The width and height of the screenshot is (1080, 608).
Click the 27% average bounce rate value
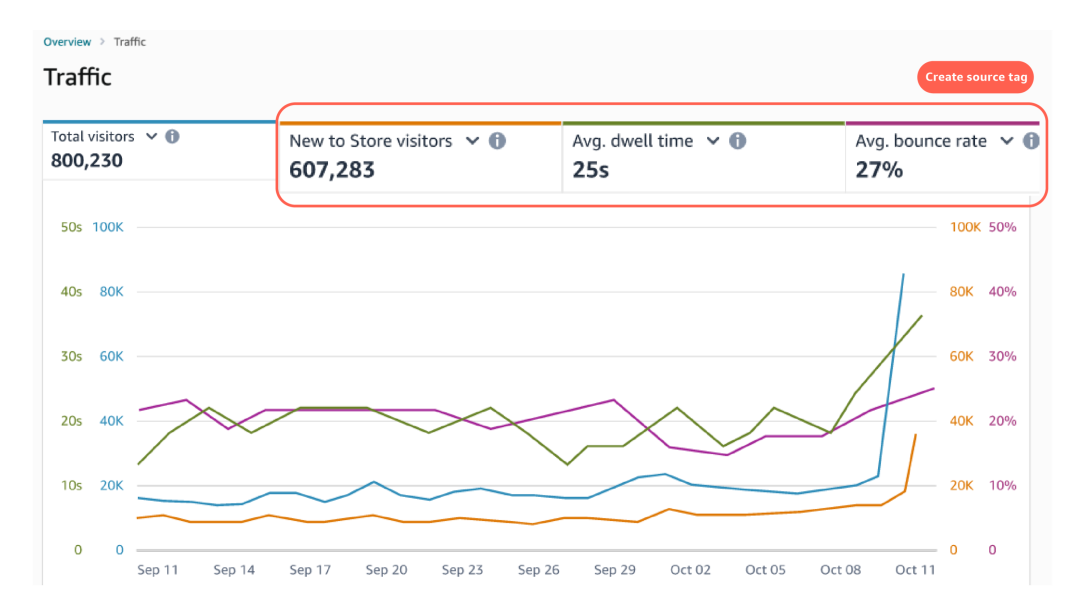tap(879, 170)
